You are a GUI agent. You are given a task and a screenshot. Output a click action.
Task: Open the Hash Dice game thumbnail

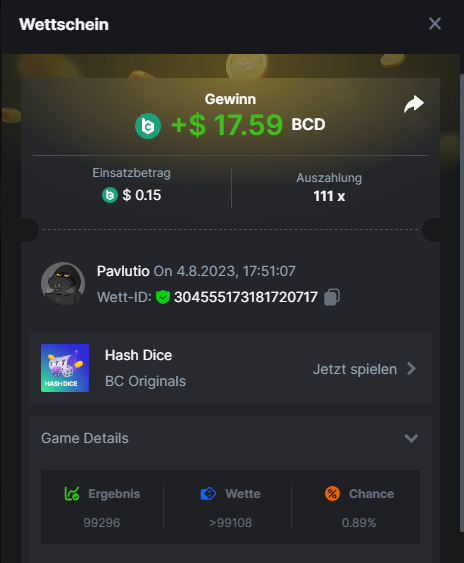(x=65, y=368)
